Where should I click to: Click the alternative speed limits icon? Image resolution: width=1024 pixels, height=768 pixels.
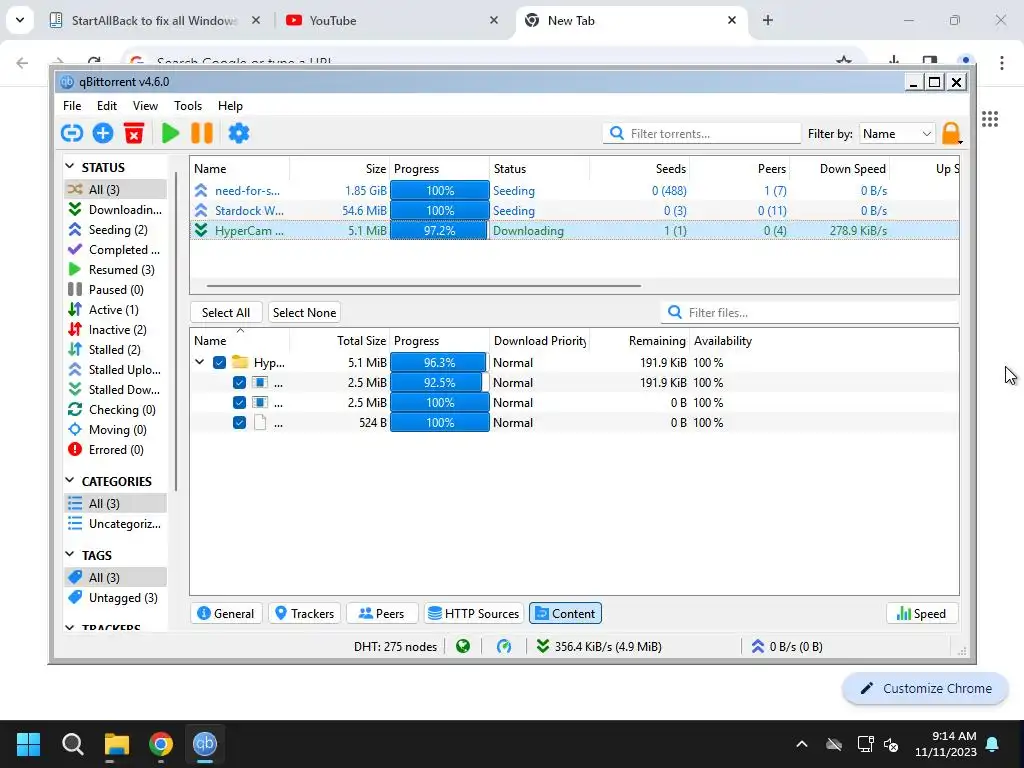[504, 647]
